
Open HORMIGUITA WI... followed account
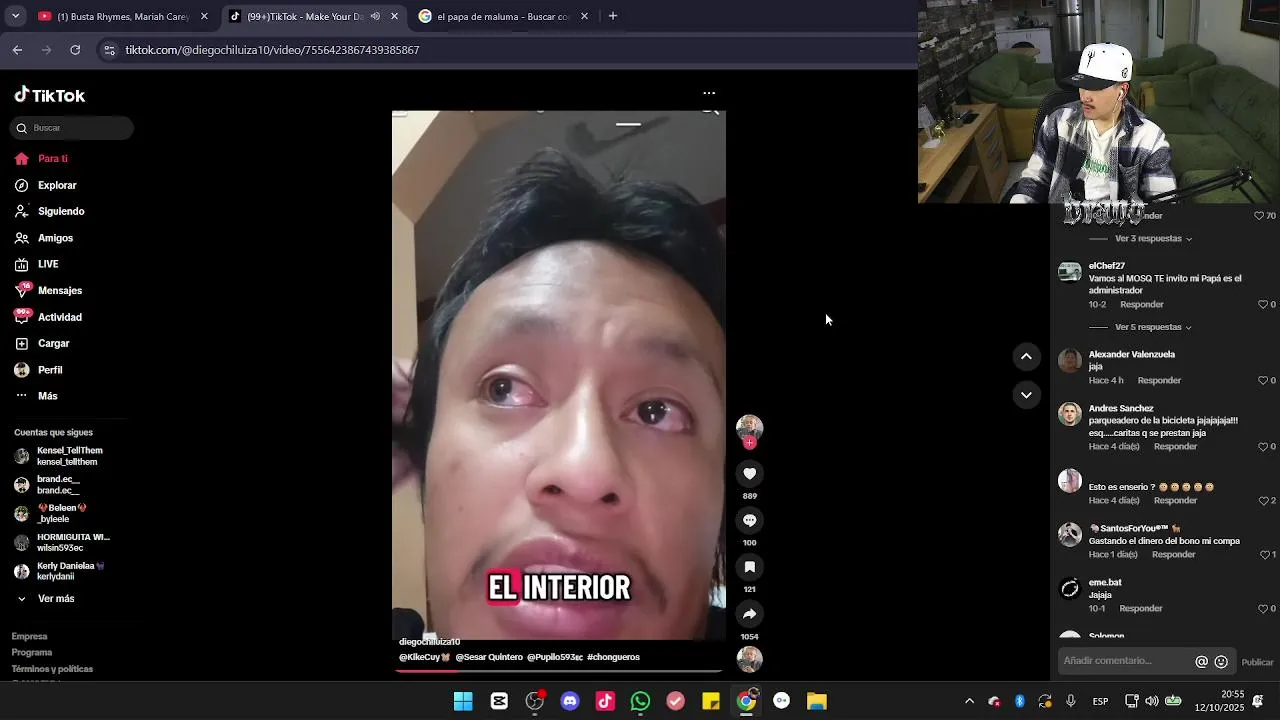[62, 543]
